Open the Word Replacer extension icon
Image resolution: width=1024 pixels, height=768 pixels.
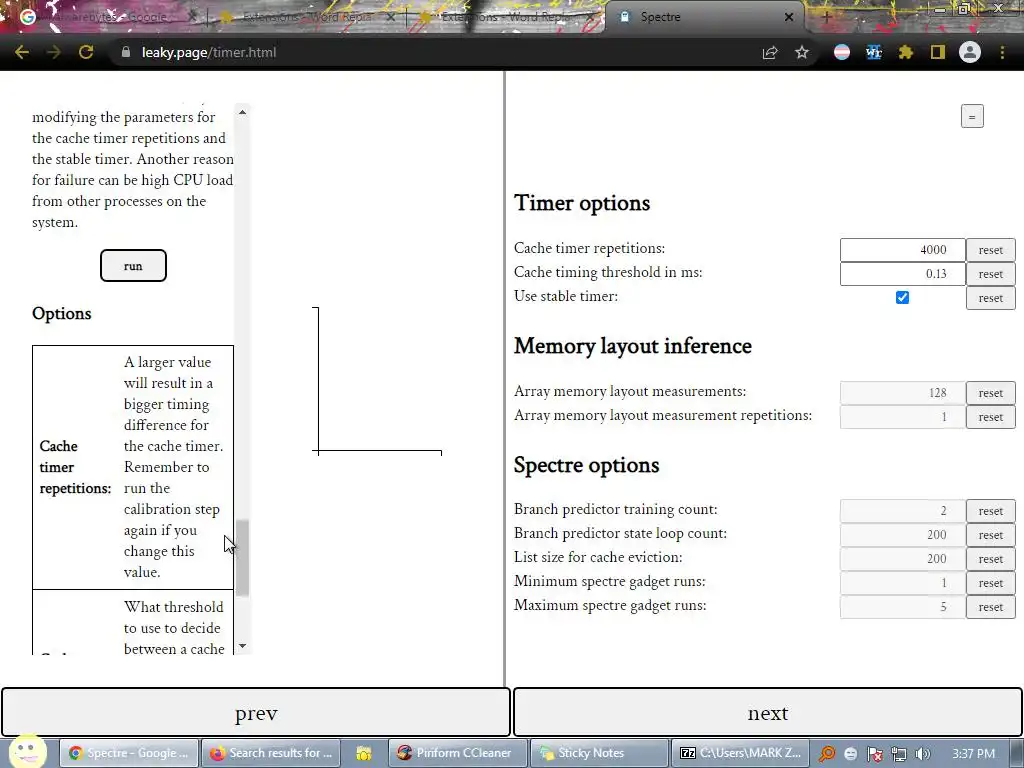pos(874,52)
